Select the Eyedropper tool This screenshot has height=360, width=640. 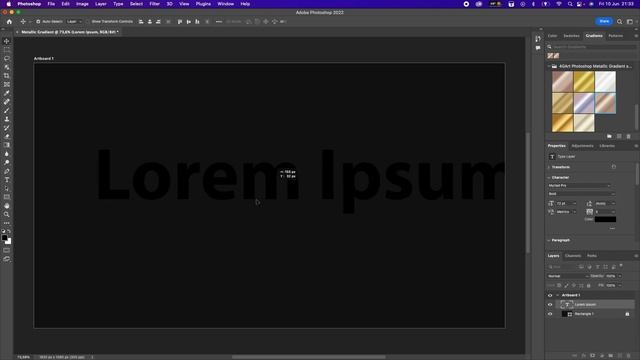(7, 93)
